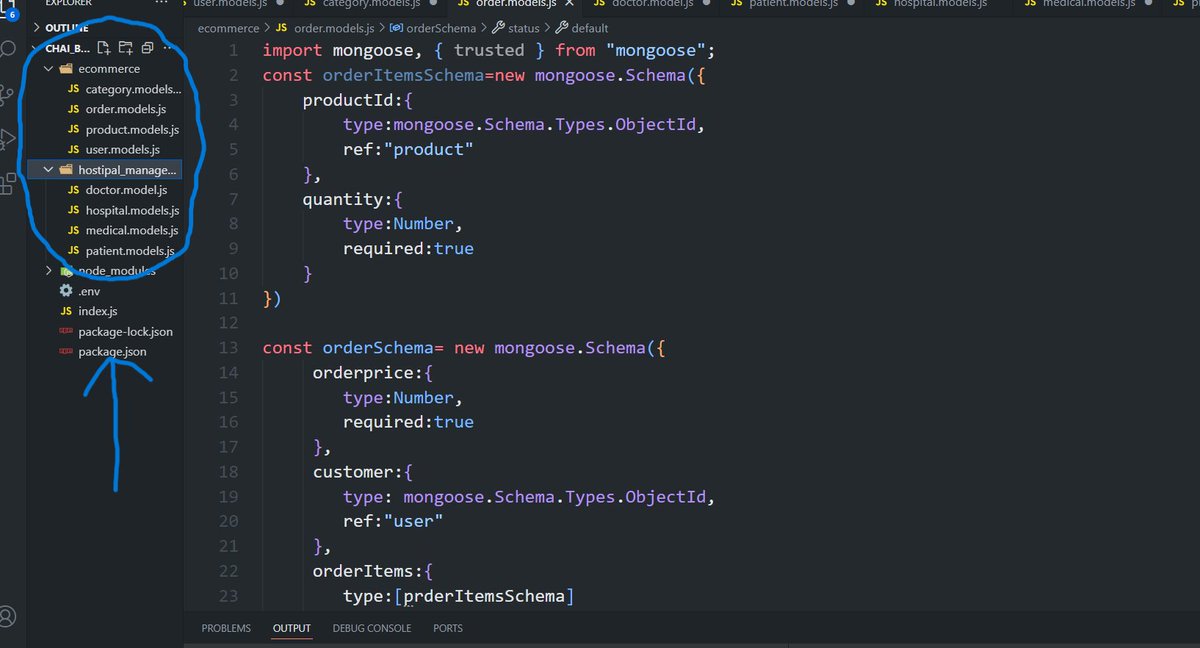Click the status breadcrumb segment
The width and height of the screenshot is (1200, 648).
click(523, 29)
